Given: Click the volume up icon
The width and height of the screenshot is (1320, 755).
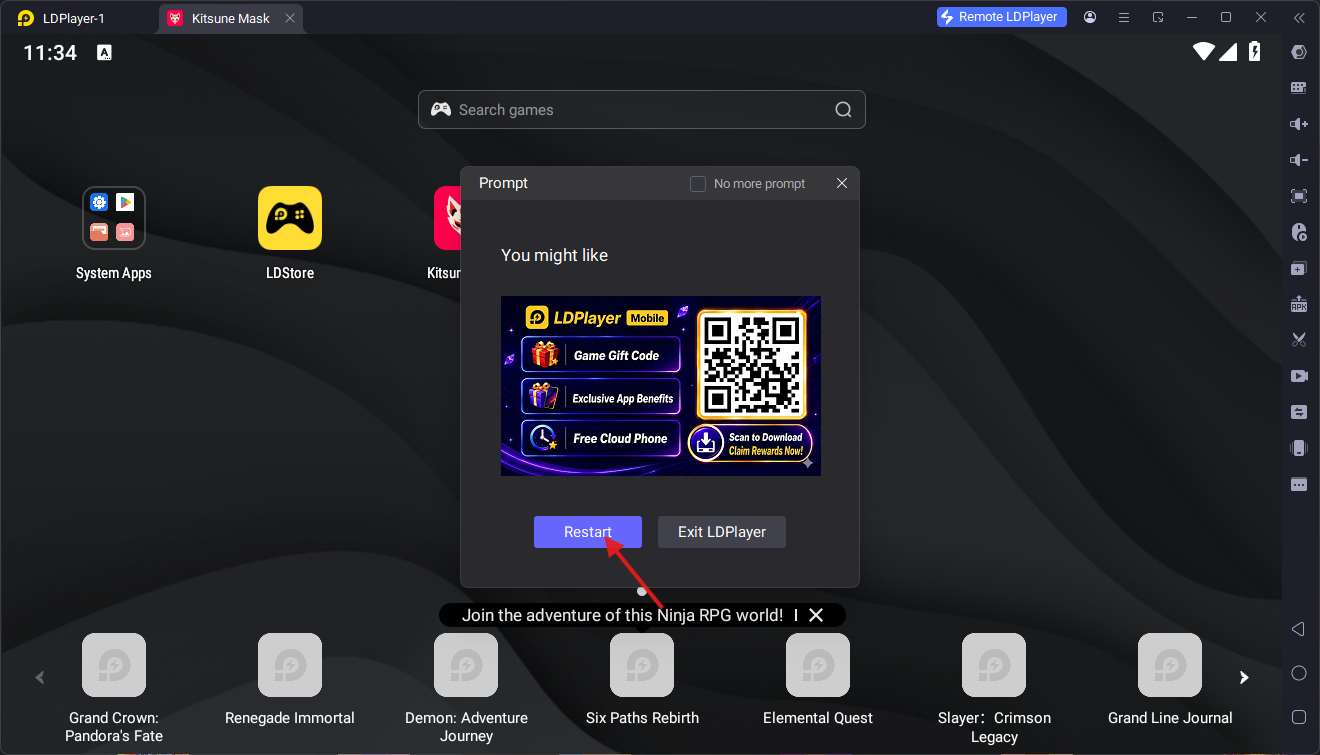Looking at the screenshot, I should pos(1299,124).
